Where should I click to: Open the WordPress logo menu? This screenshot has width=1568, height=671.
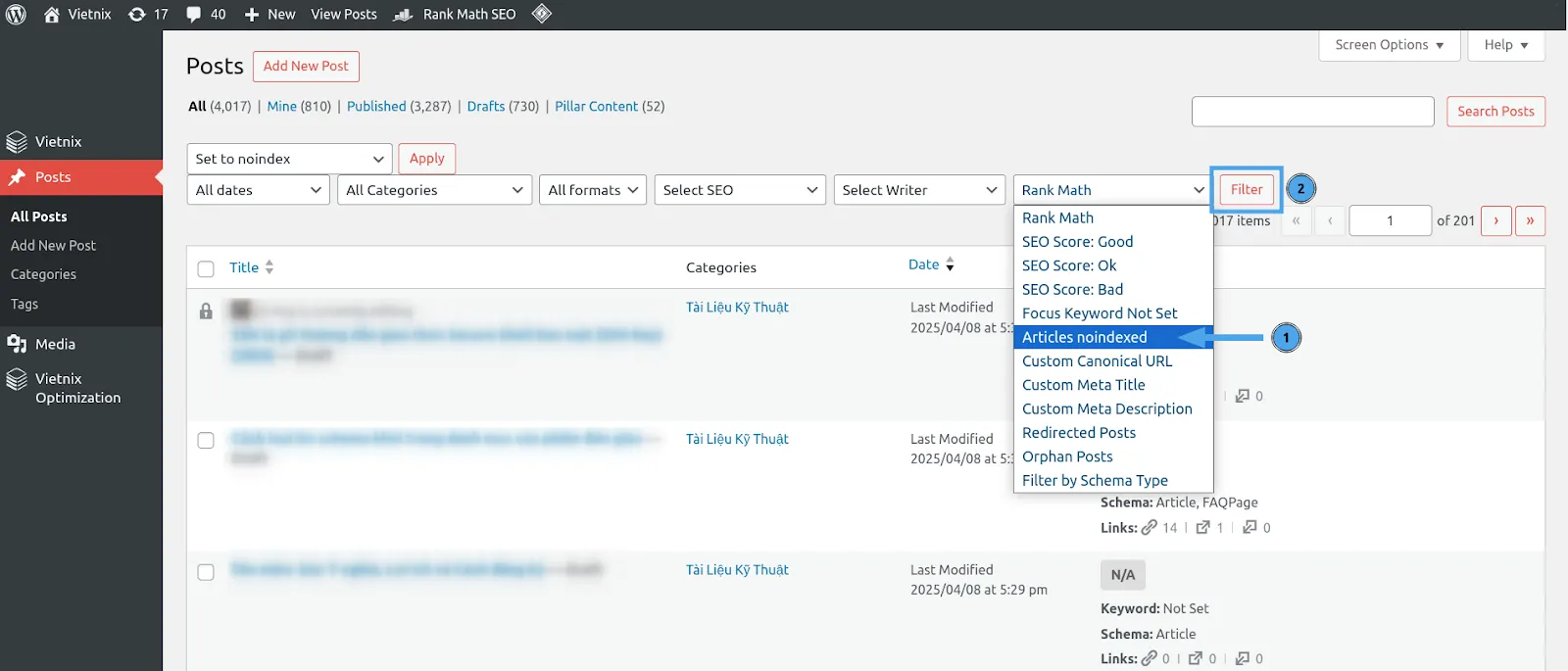tap(16, 15)
